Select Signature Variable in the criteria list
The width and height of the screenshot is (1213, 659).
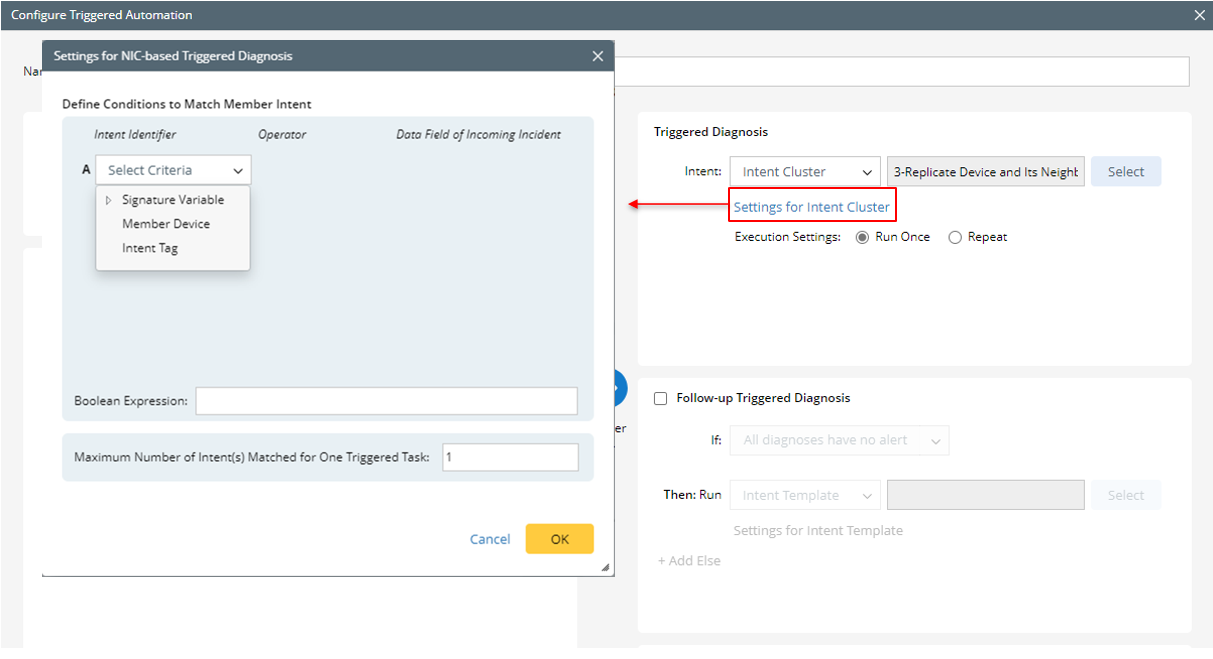(x=173, y=200)
